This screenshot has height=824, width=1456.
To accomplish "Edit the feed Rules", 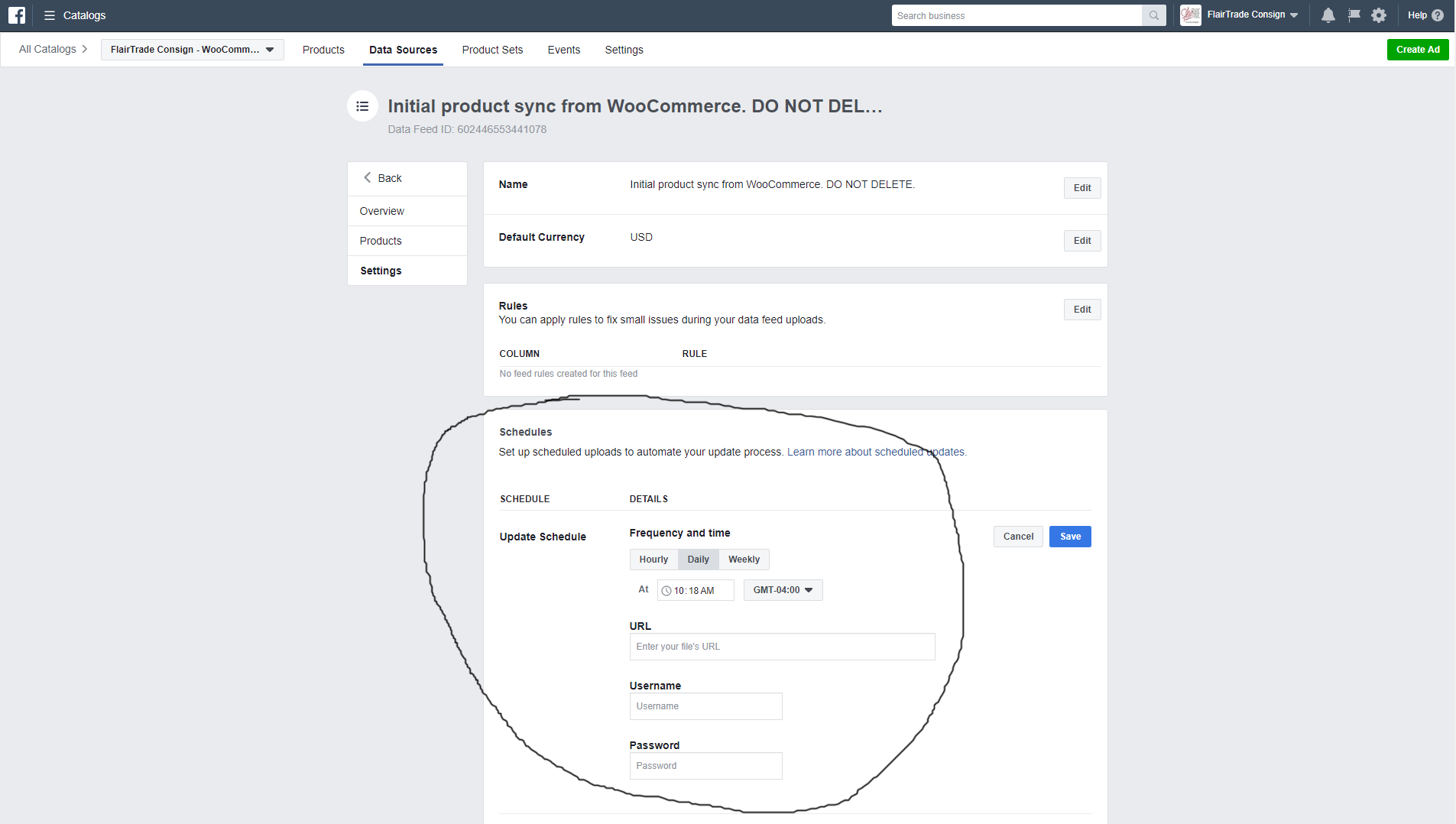I will [1082, 310].
